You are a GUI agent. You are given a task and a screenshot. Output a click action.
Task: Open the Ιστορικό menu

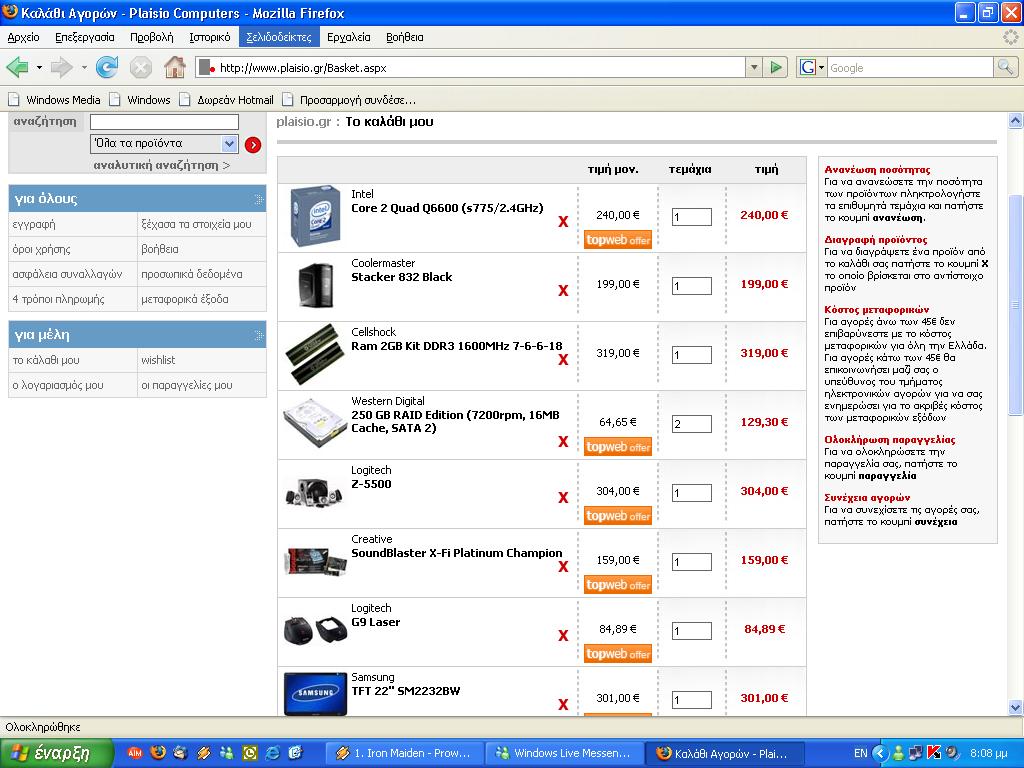pyautogui.click(x=210, y=37)
